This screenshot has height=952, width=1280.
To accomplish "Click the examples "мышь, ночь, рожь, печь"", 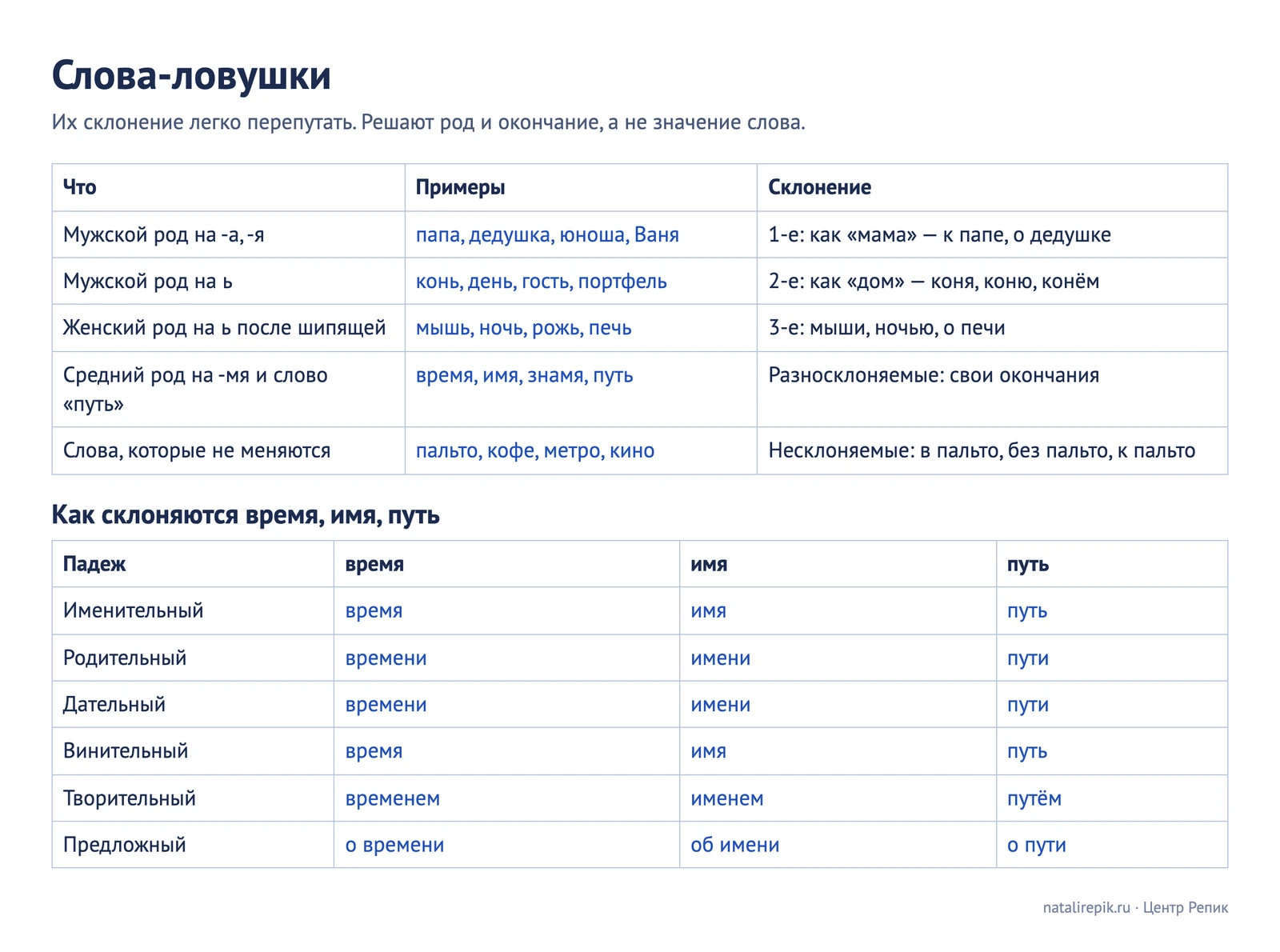I will click(x=524, y=328).
